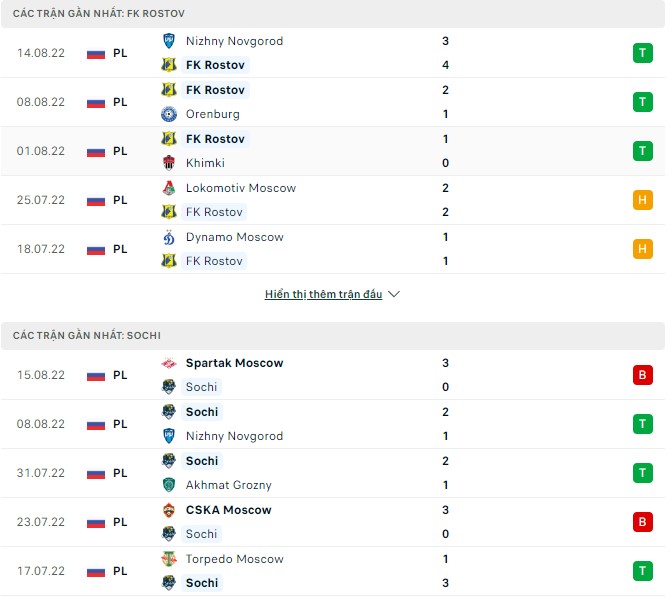Expand chevron next to Hiển thị thêm trận đấu
This screenshot has width=672, height=598.
393,294
